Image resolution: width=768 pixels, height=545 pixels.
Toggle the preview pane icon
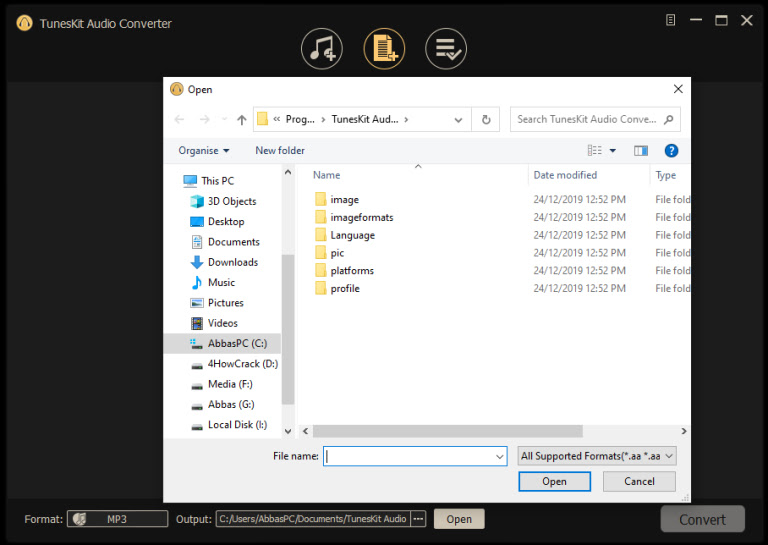pos(641,150)
